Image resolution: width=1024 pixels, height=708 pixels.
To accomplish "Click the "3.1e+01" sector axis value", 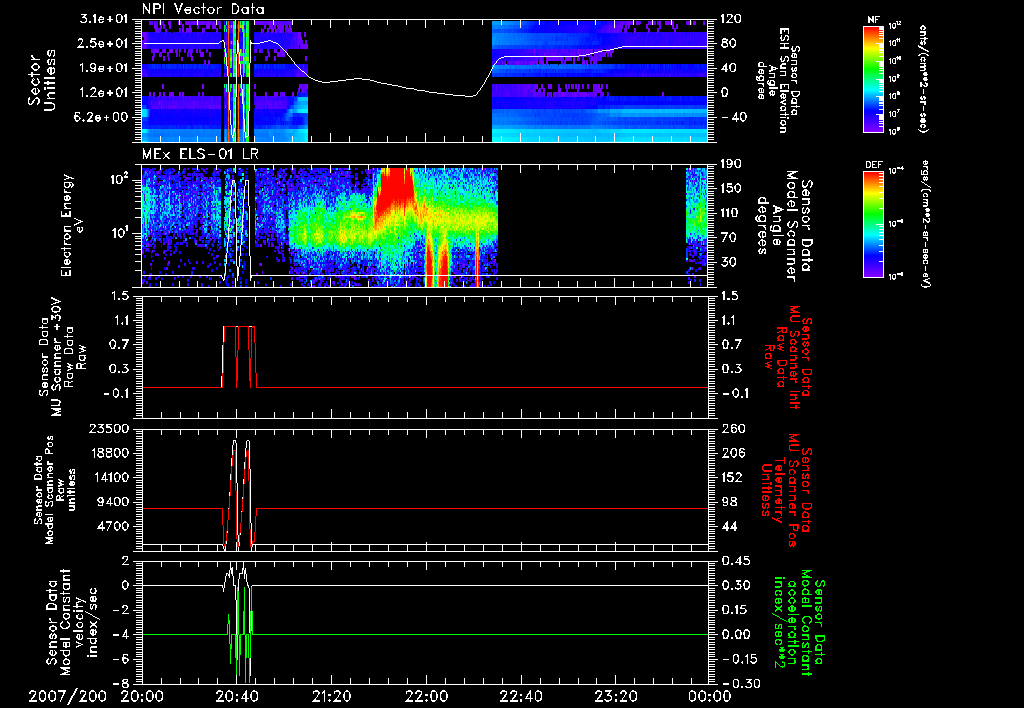I will pos(105,19).
